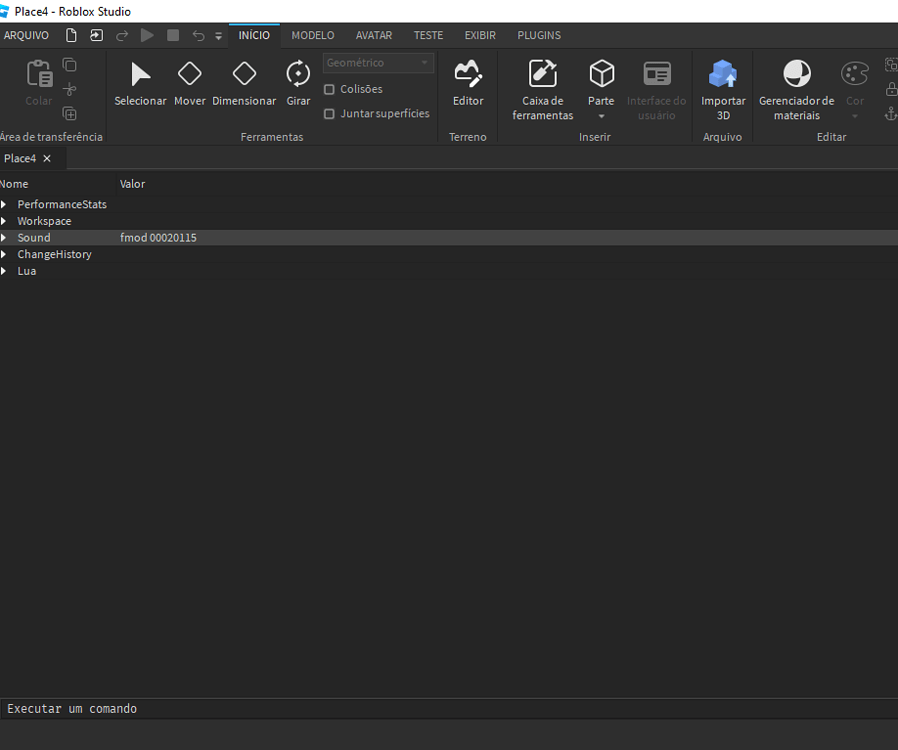Click the Importar 3D icon

(x=722, y=84)
